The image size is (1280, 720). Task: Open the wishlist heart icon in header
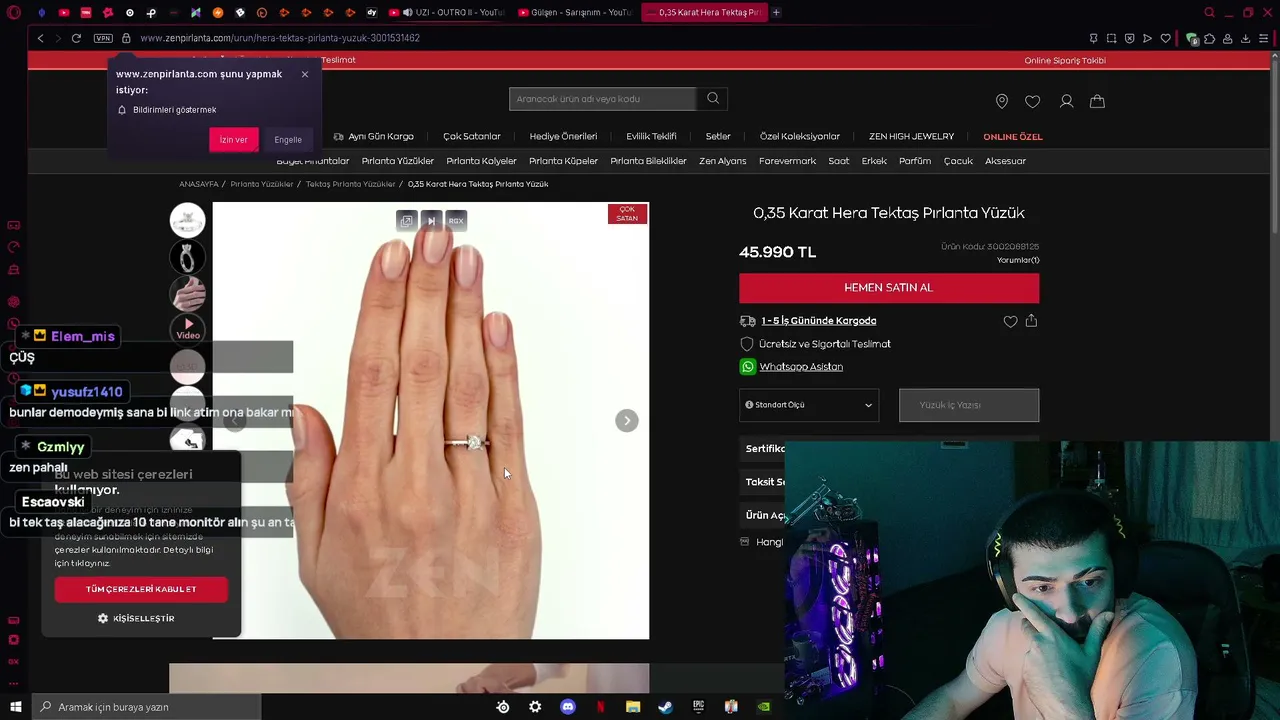point(1033,101)
